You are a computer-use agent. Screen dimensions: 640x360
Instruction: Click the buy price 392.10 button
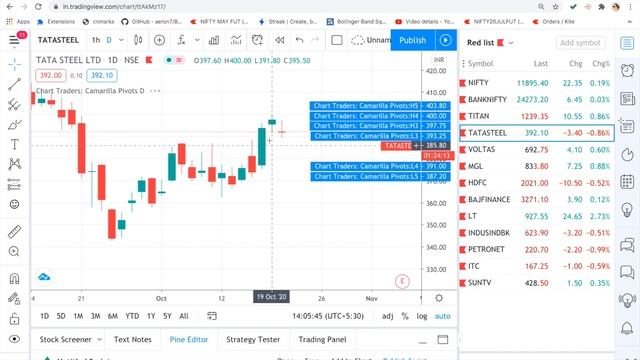(102, 75)
